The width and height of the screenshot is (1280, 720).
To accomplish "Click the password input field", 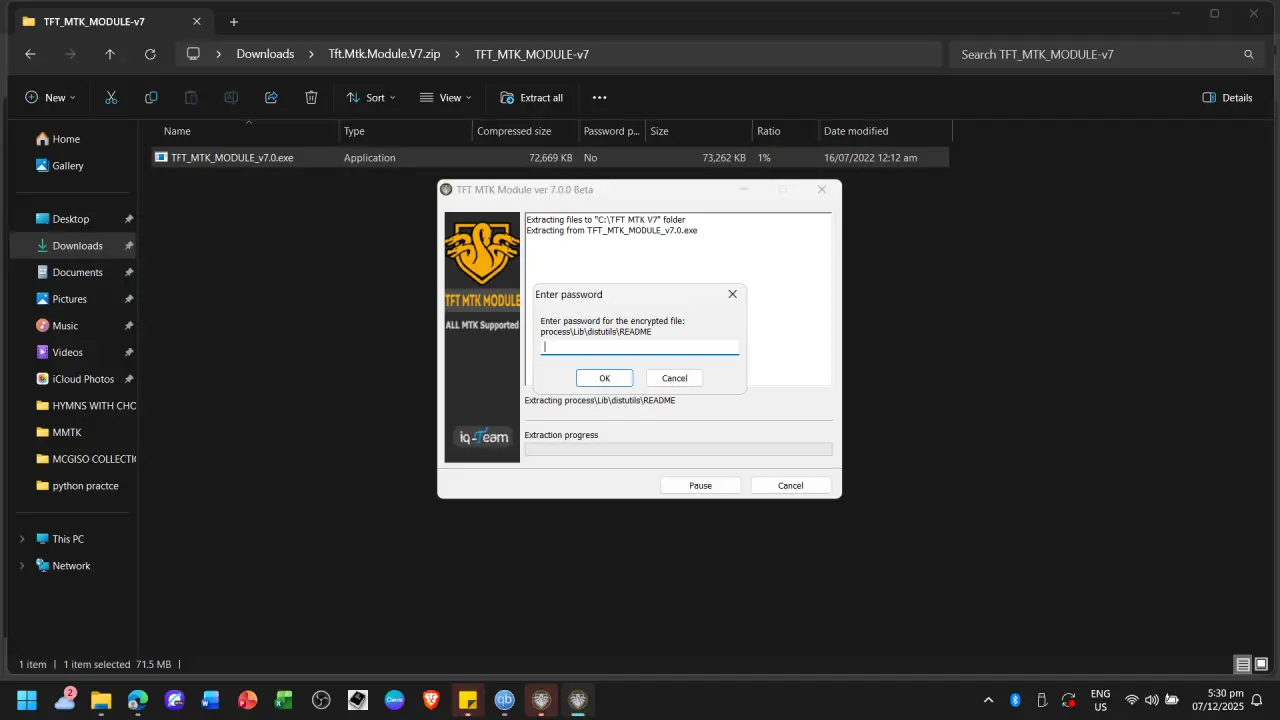I will (x=640, y=347).
